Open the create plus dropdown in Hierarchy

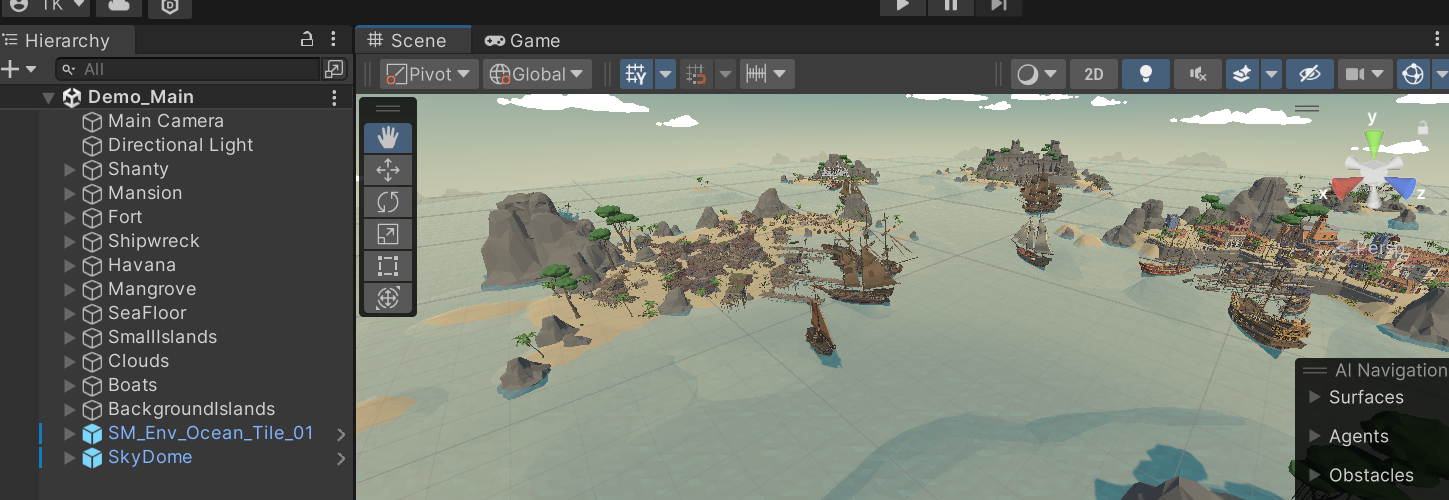pos(20,69)
